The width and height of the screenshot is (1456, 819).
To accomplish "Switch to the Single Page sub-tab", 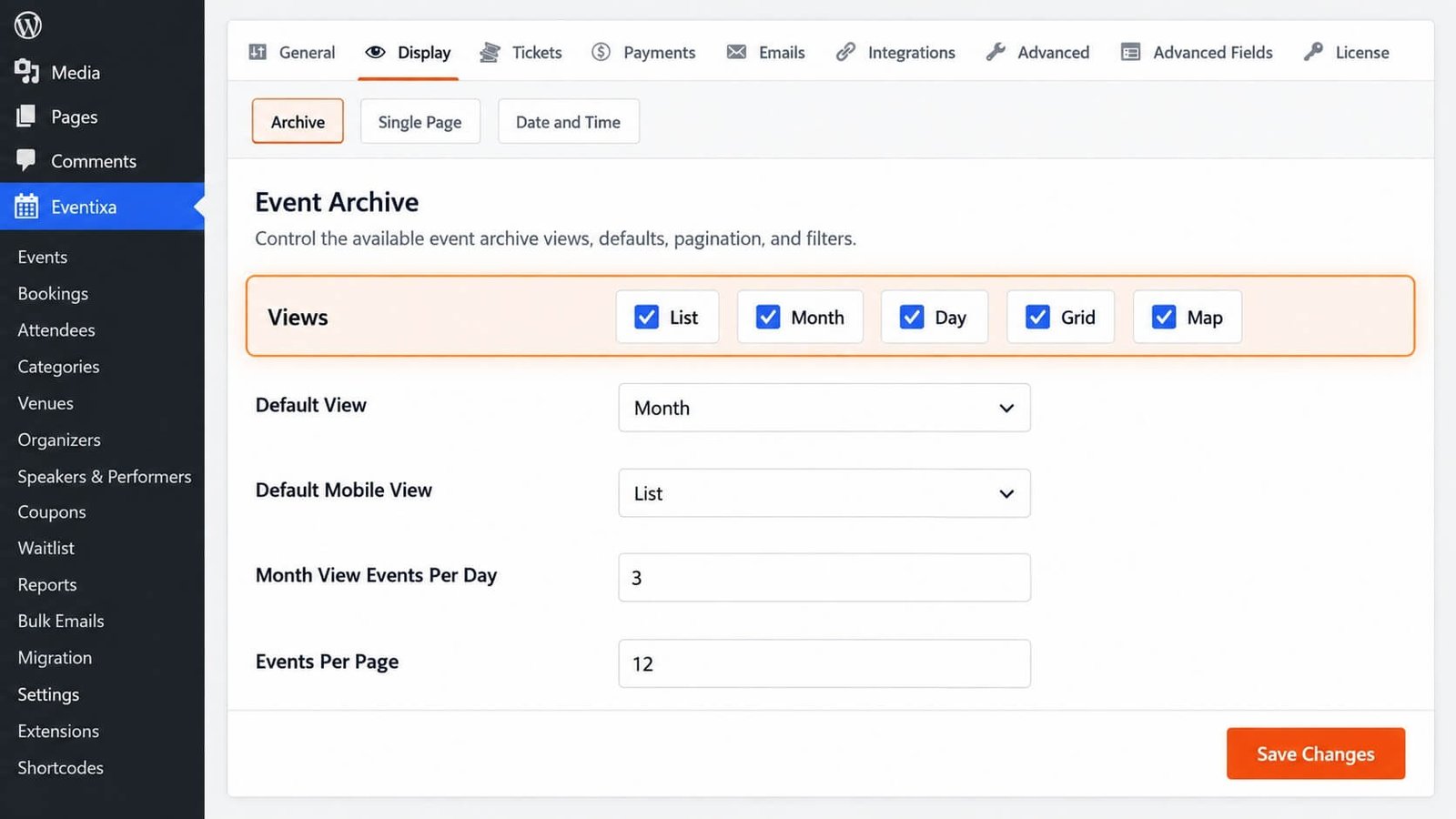I will pos(420,122).
